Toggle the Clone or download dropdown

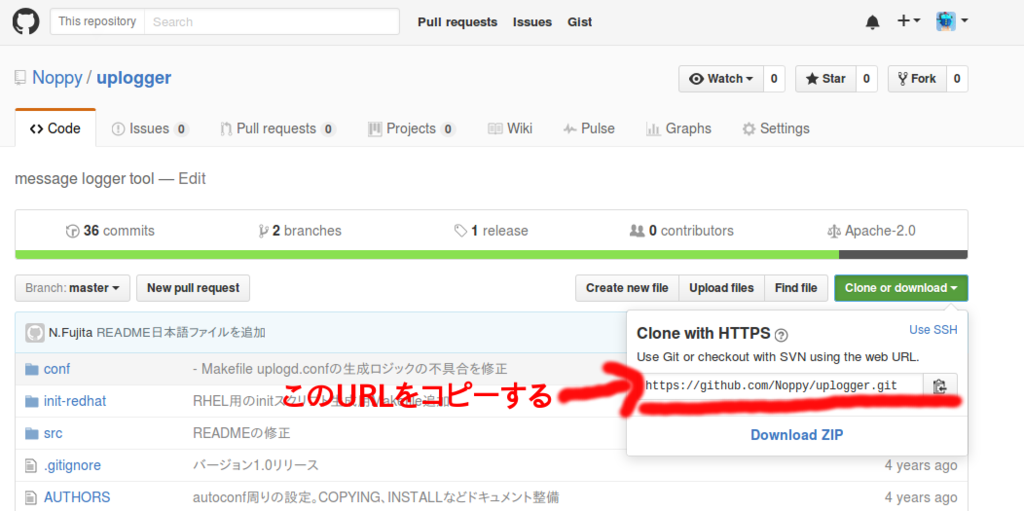pos(901,288)
